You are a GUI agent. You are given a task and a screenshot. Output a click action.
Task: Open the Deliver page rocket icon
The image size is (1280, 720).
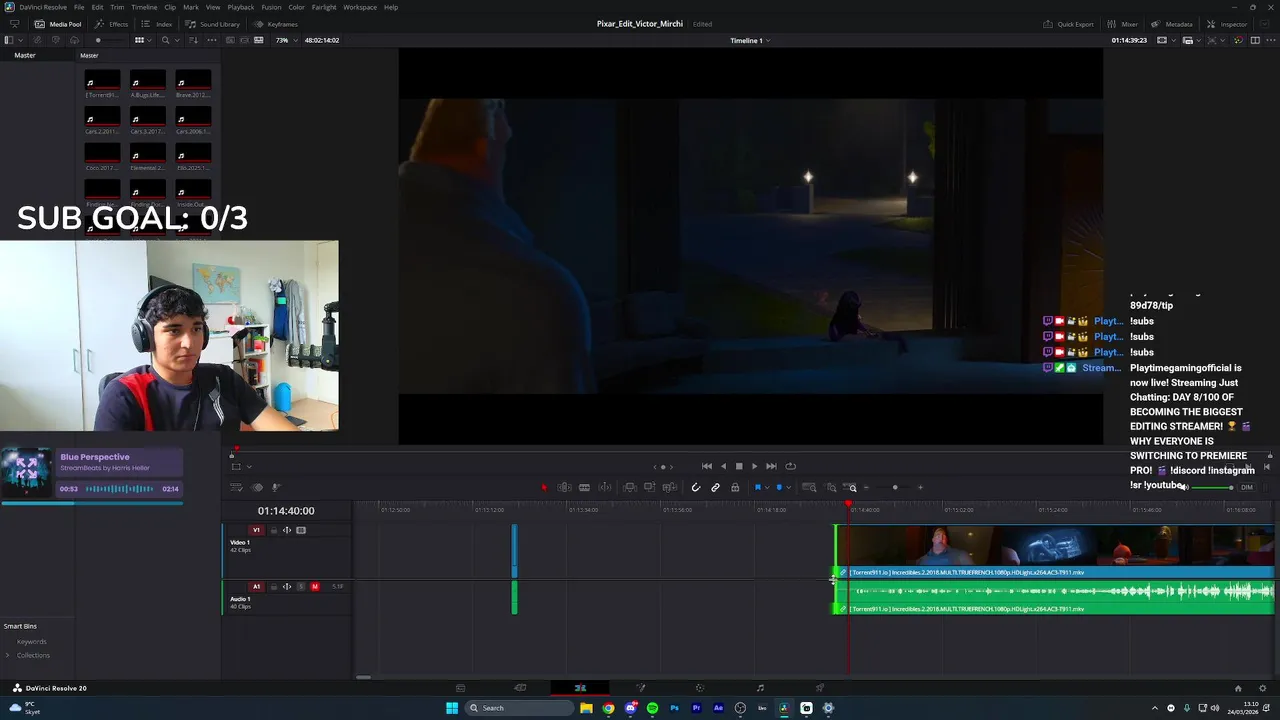[x=820, y=688]
